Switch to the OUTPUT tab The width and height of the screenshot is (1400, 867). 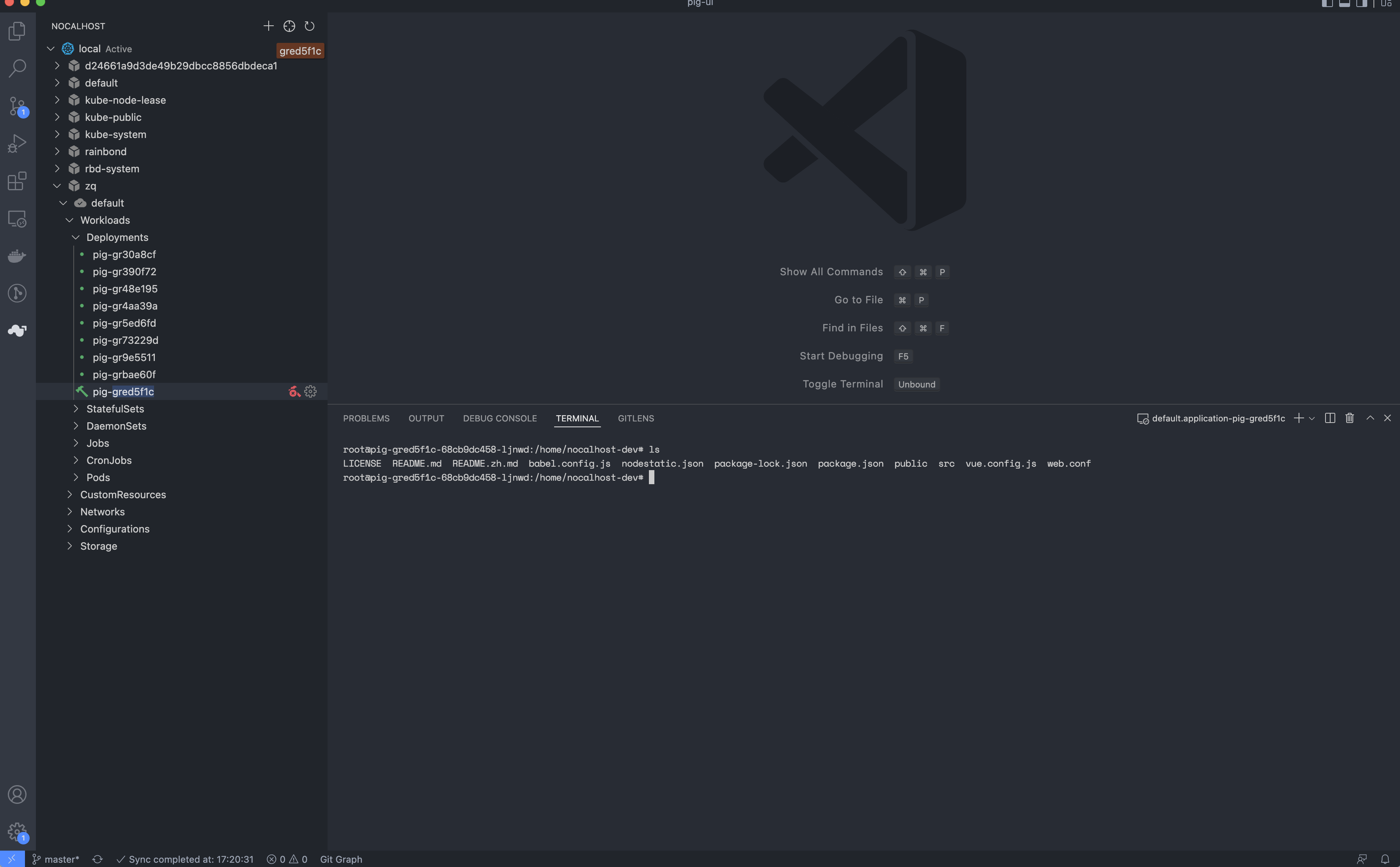click(426, 419)
